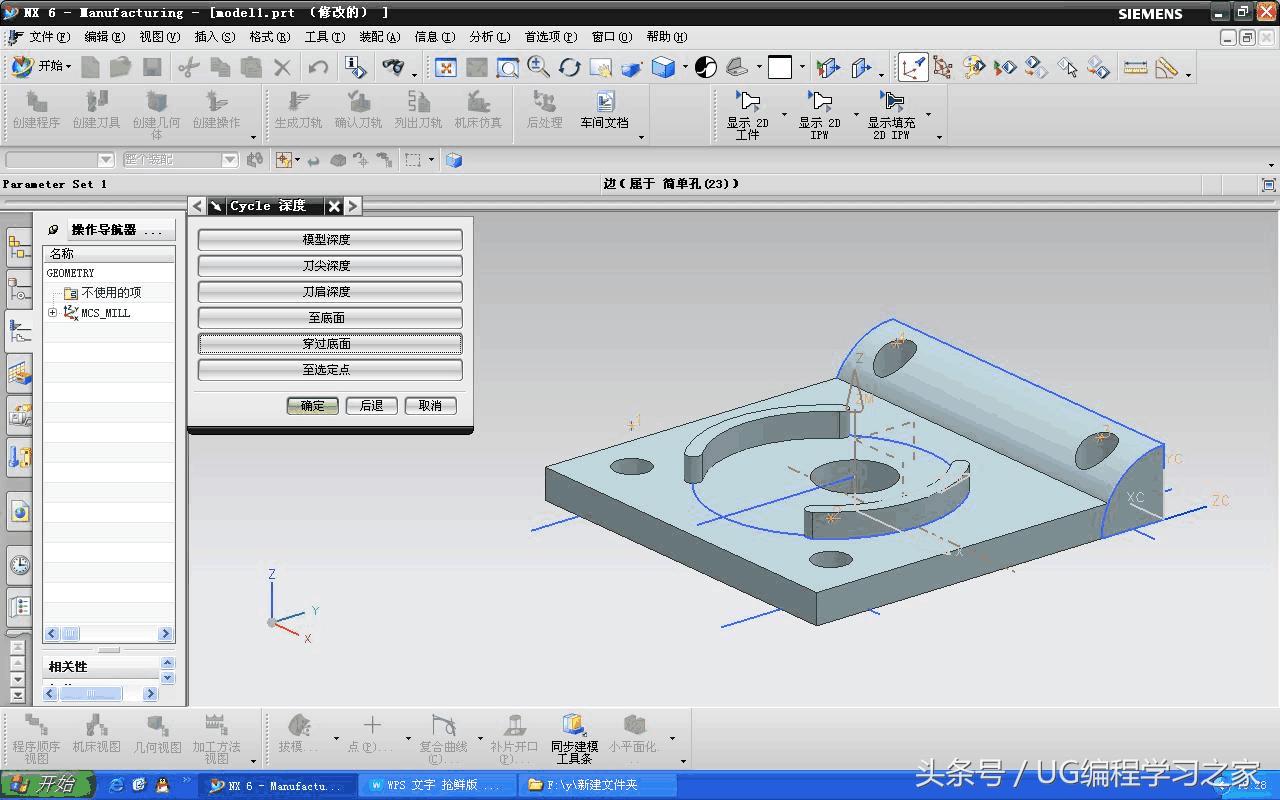The width and height of the screenshot is (1280, 800).
Task: Open the History clock sidebar tab
Action: [19, 565]
